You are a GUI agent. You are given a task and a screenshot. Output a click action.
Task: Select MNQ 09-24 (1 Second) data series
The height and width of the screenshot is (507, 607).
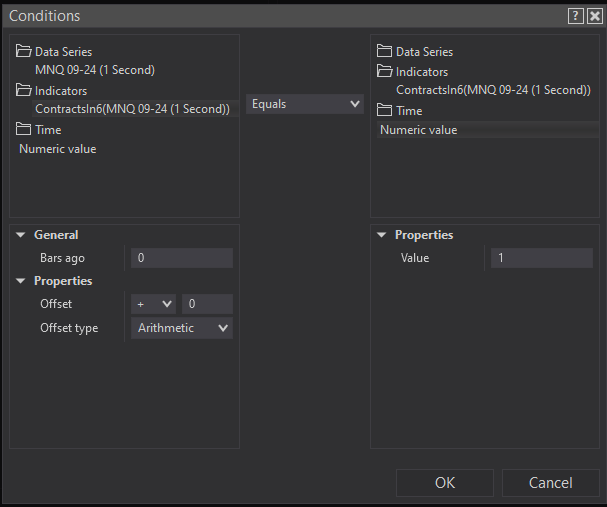[95, 70]
